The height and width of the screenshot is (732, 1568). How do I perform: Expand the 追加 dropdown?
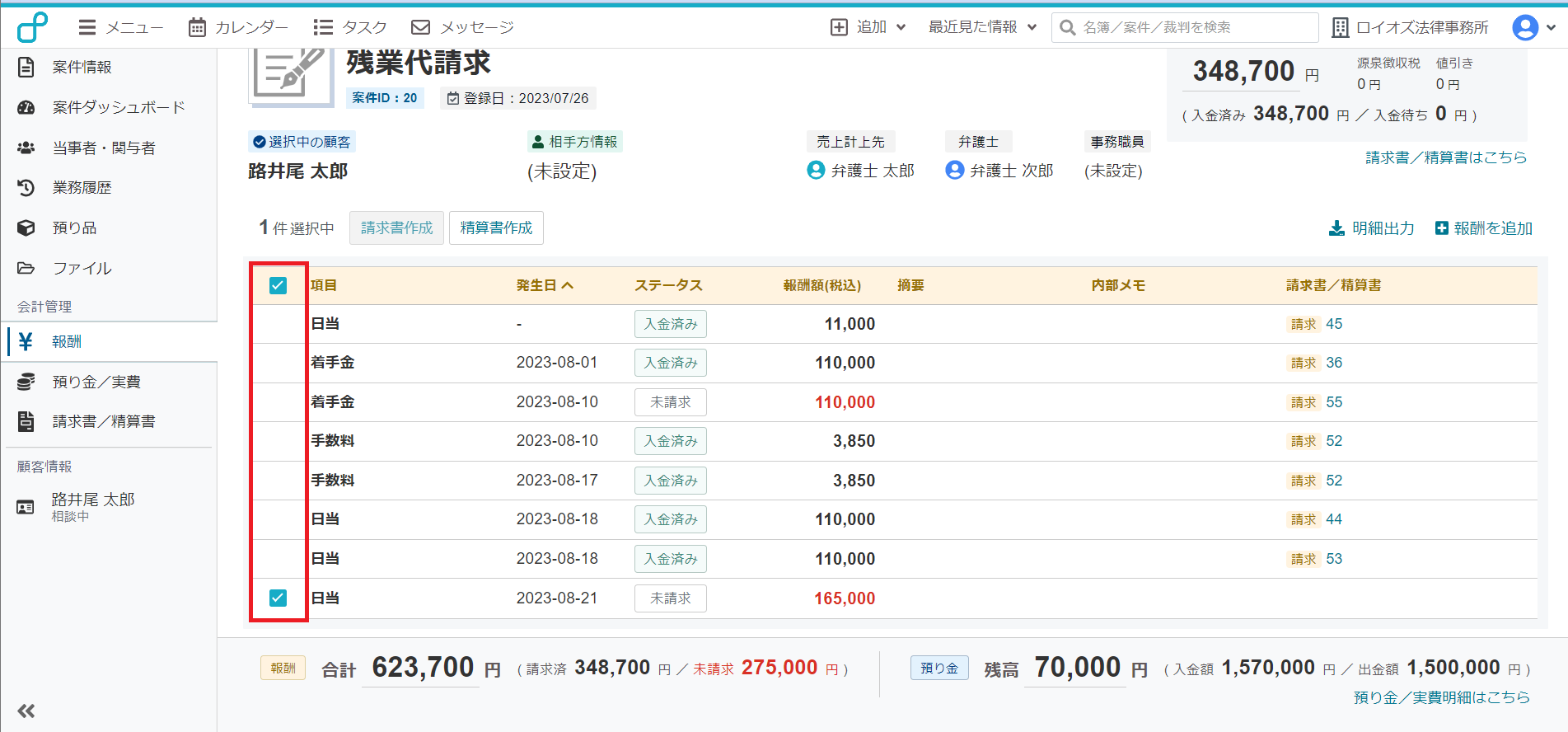[901, 27]
